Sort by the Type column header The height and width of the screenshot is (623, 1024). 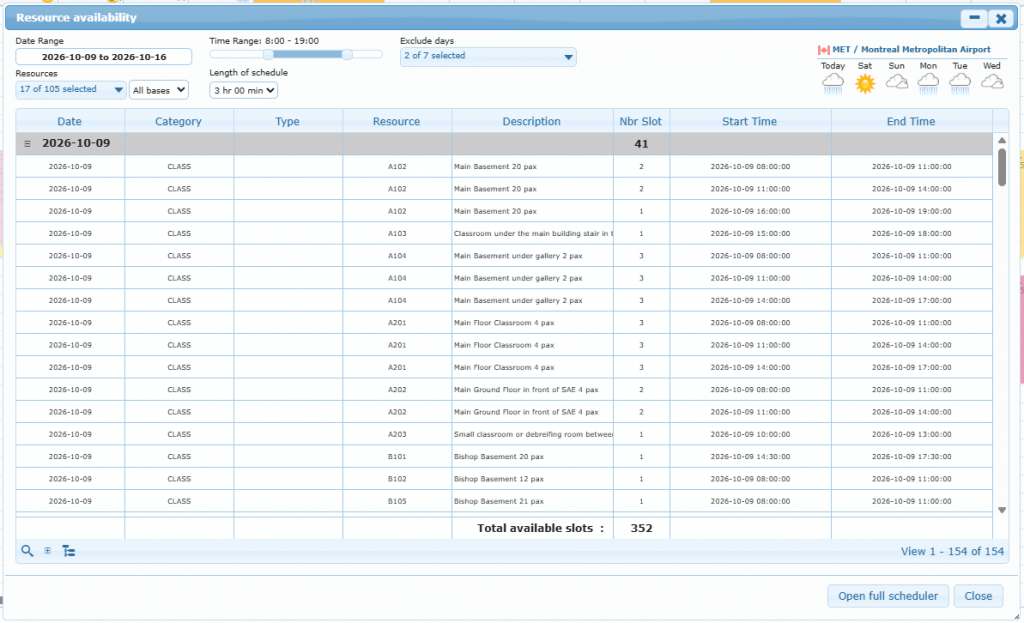click(x=287, y=121)
